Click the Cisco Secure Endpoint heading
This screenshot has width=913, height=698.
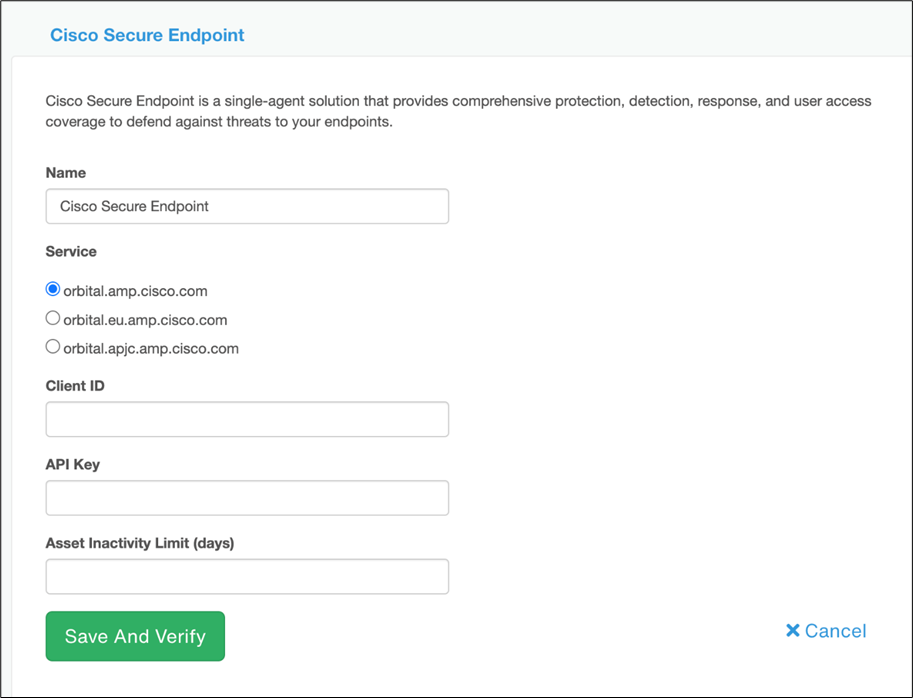[x=146, y=35]
